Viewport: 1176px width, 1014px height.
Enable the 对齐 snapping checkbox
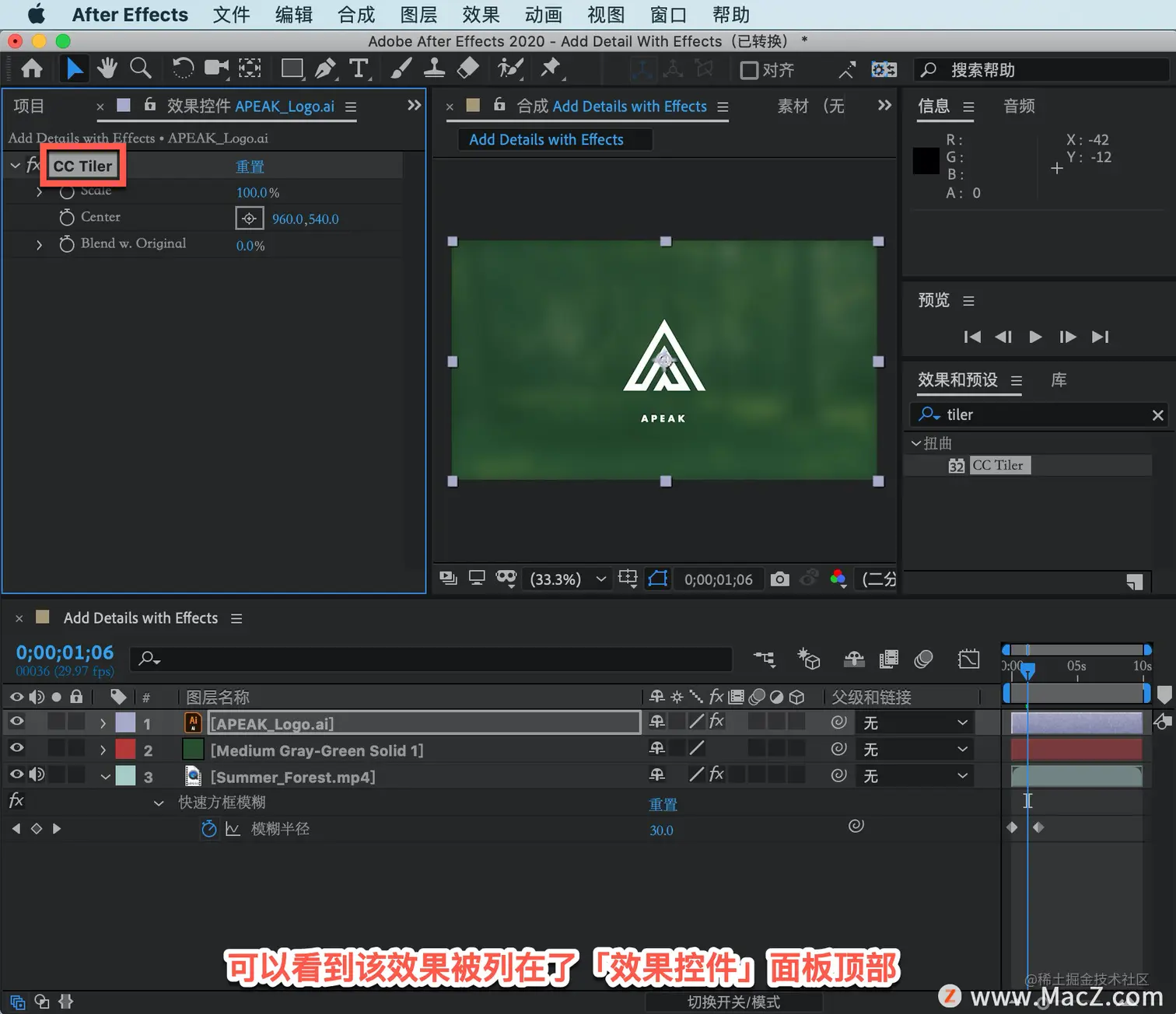(x=749, y=71)
